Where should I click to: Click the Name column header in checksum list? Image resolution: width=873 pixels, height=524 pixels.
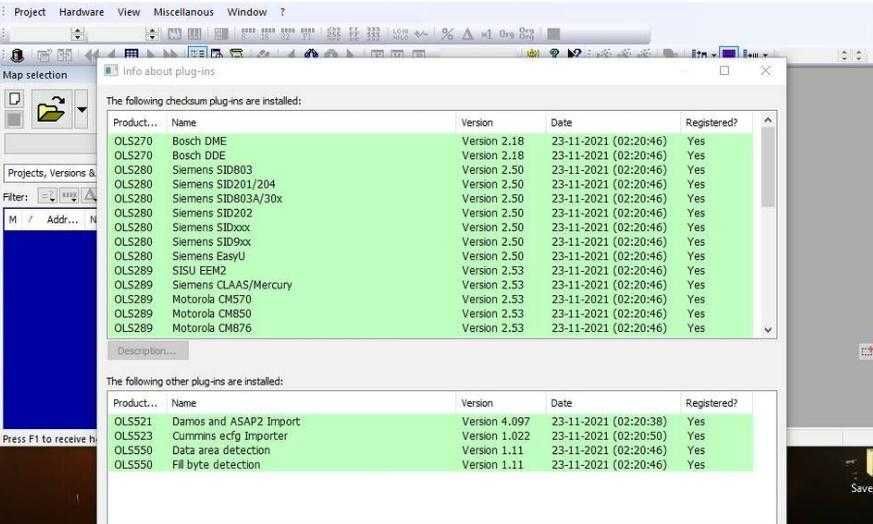click(x=312, y=123)
